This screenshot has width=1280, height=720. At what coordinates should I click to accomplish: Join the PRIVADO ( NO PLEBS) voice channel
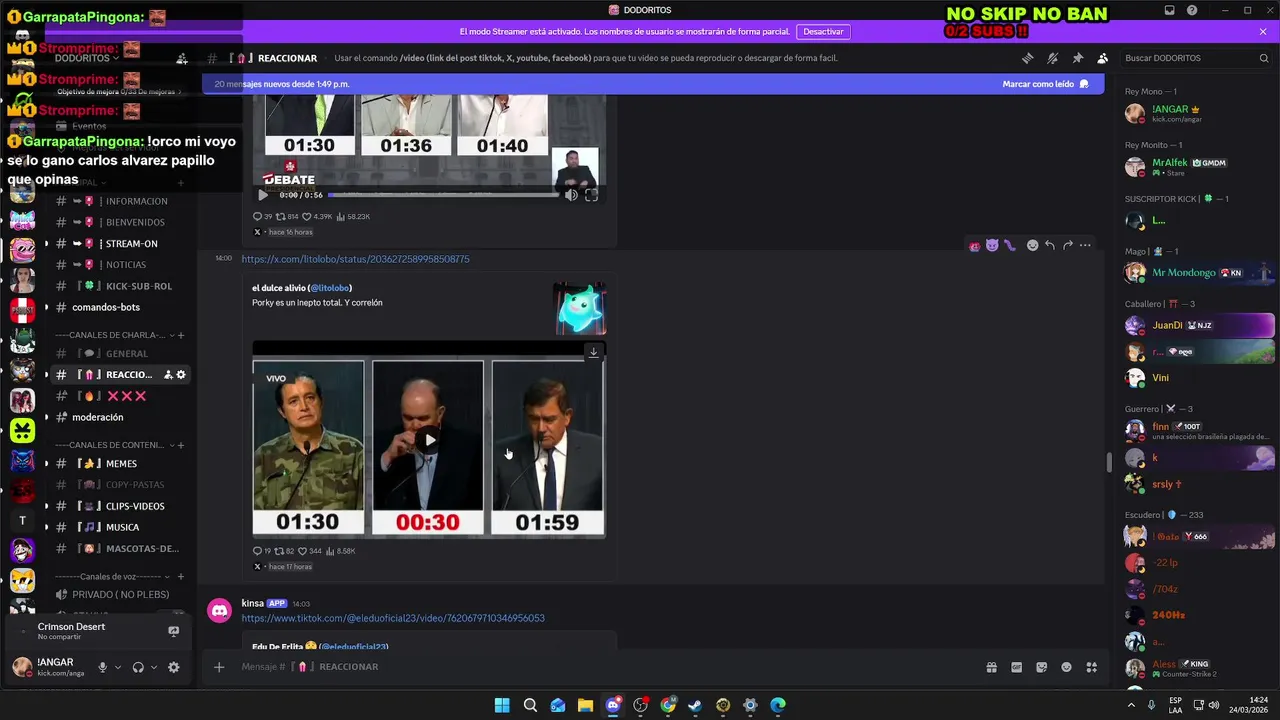point(119,594)
